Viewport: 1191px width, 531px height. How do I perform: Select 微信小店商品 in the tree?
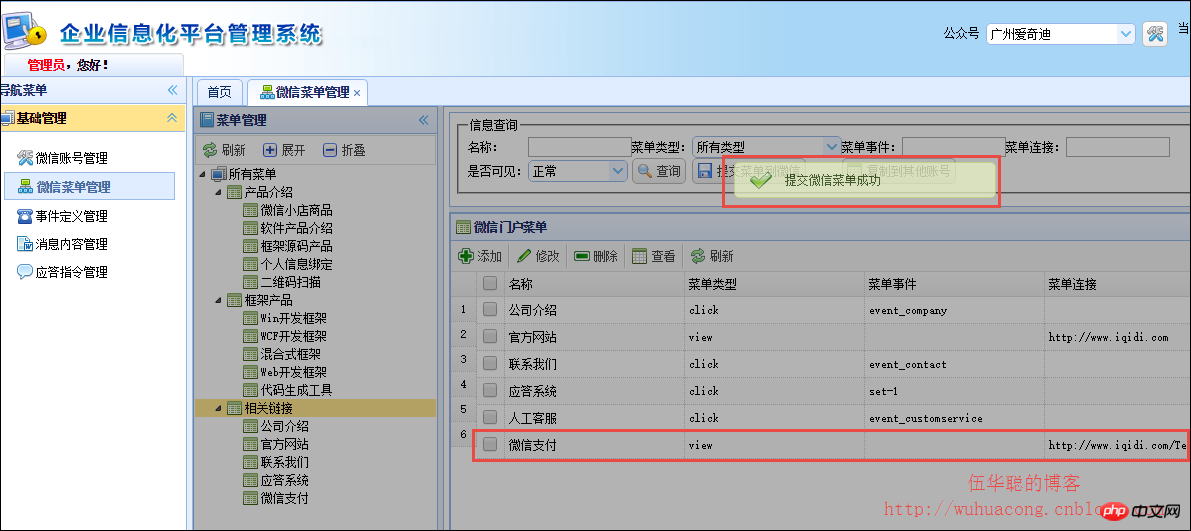(296, 210)
